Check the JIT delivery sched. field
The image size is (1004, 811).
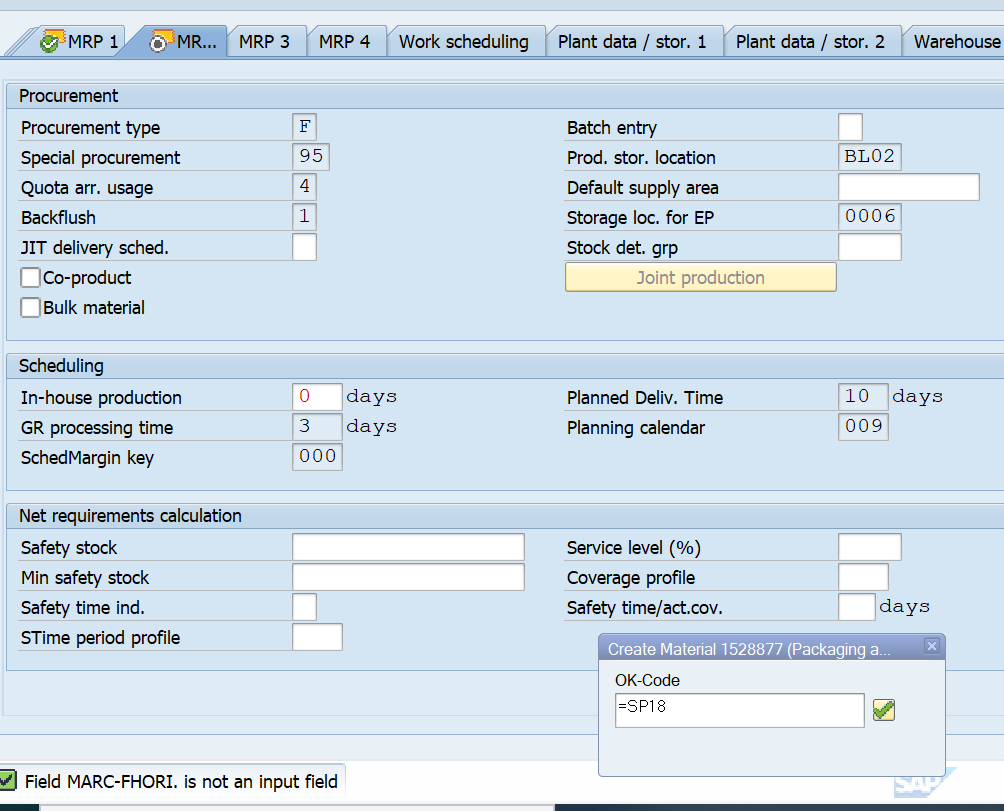pos(304,246)
